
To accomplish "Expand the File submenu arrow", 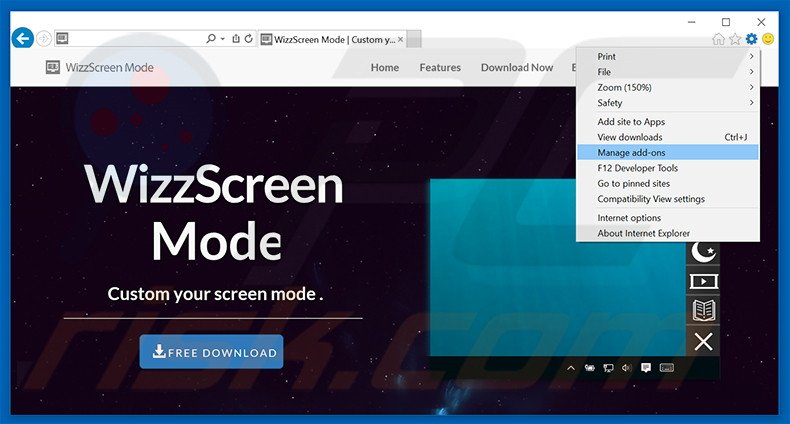I will point(751,72).
